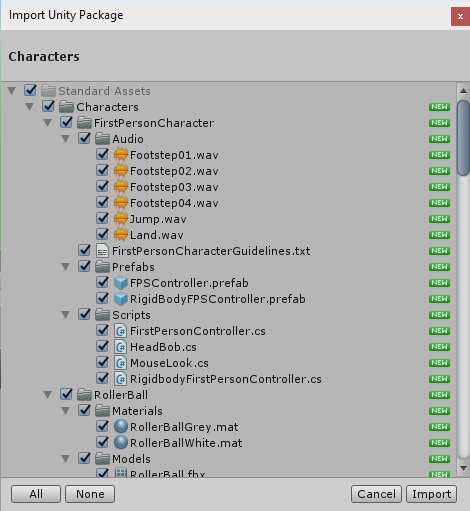Viewport: 470px width, 511px height.
Task: Select the RigidbodyFirstPersonController.cs entry
Action: (226, 379)
